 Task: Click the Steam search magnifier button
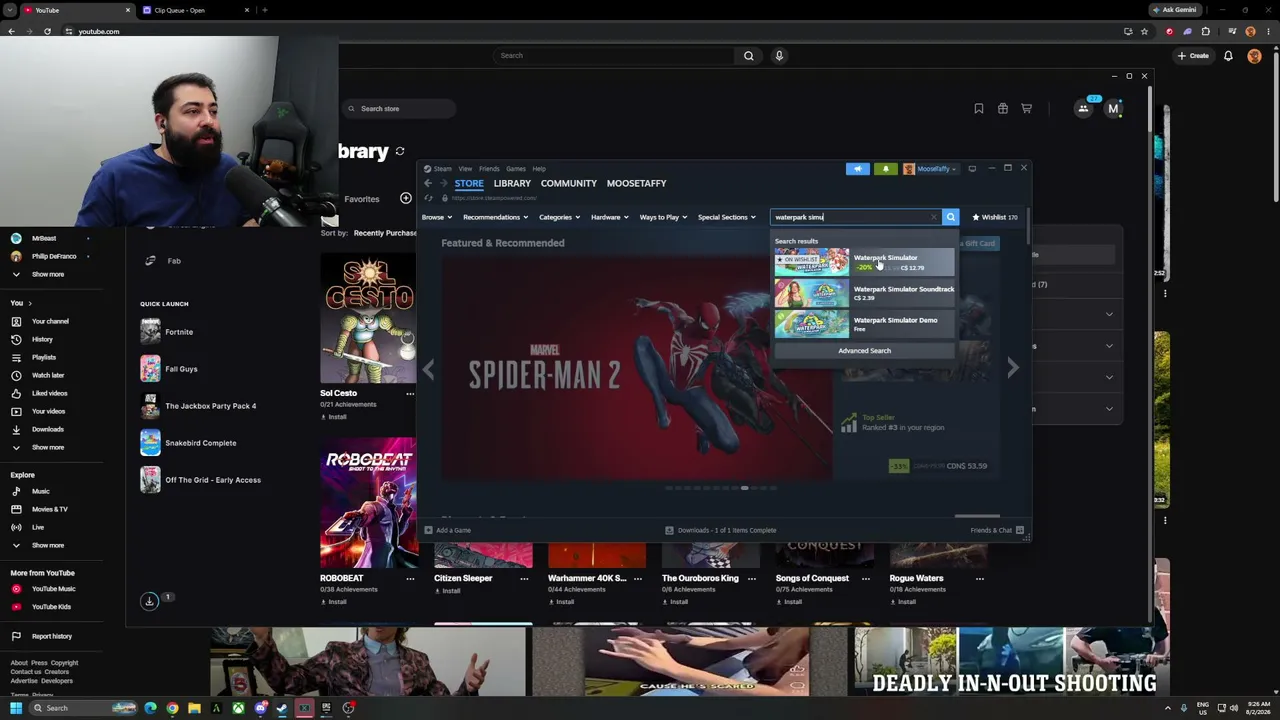pos(950,217)
